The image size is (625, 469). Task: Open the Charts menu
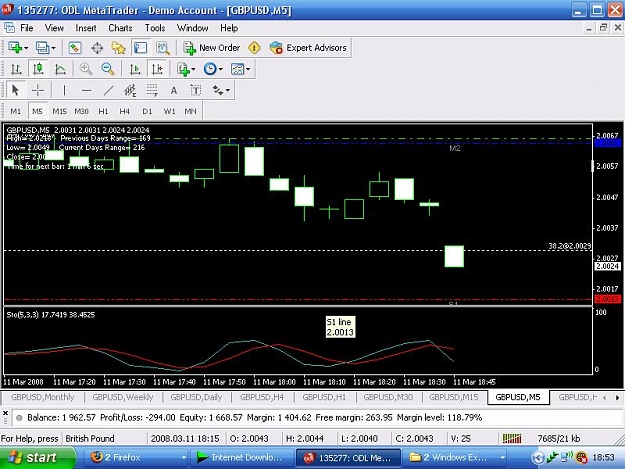click(x=120, y=28)
